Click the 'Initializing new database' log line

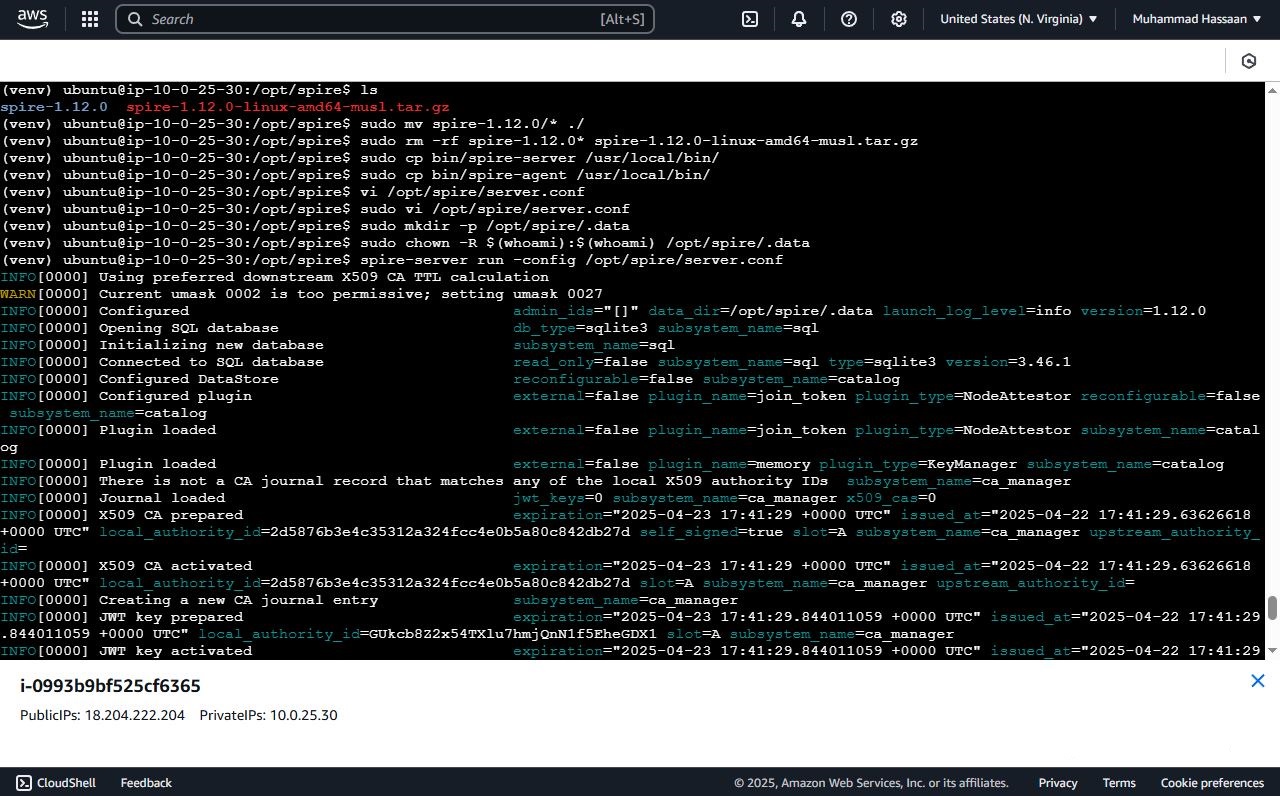338,345
